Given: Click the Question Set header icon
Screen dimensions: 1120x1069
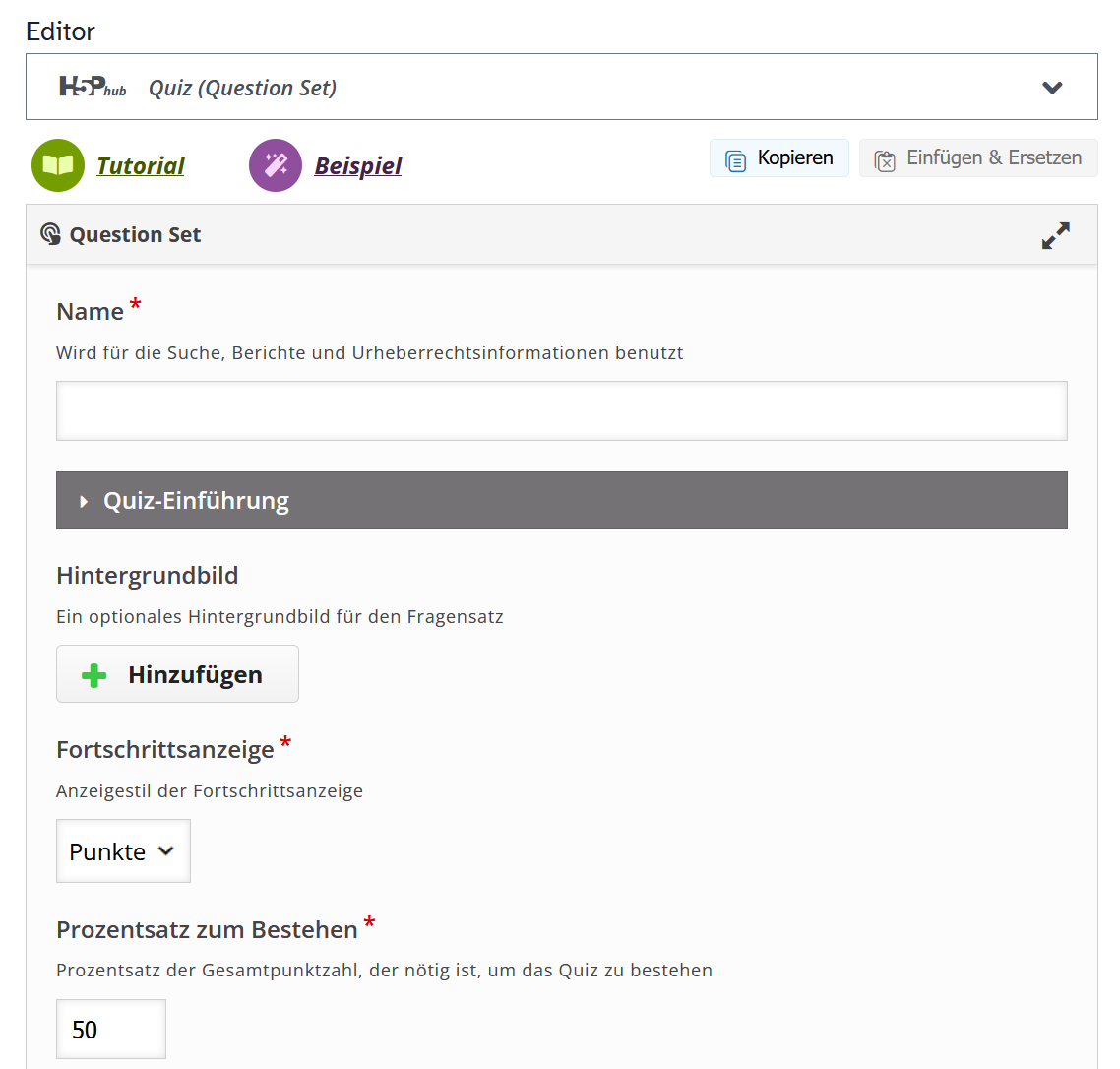Looking at the screenshot, I should click(x=50, y=234).
